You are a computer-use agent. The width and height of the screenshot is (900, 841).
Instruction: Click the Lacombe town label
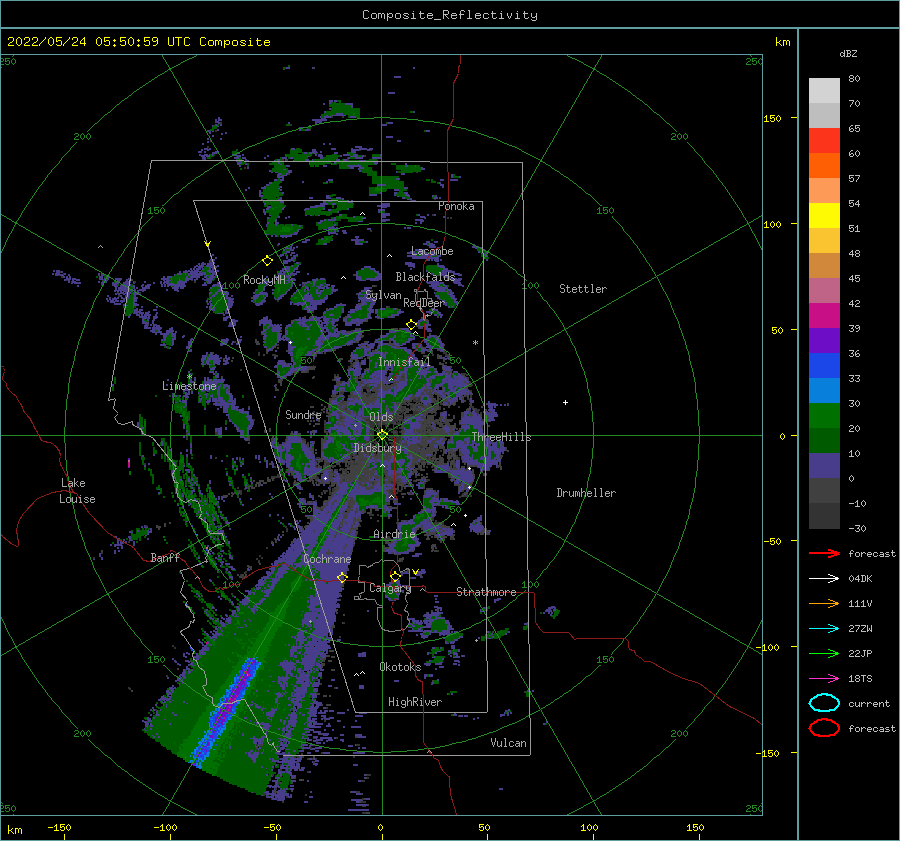click(x=432, y=251)
